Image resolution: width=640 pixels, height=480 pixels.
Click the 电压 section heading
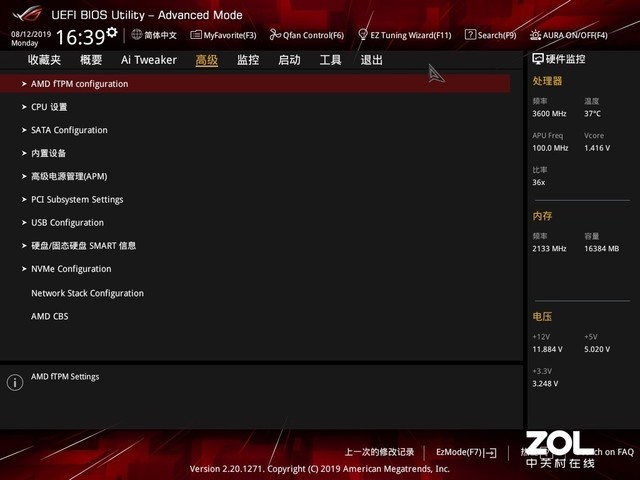(x=542, y=316)
